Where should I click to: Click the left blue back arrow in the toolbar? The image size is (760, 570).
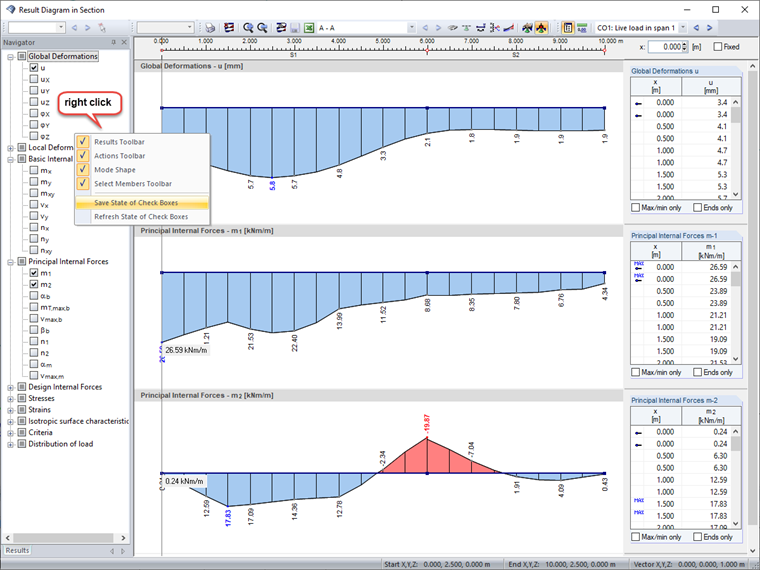point(74,28)
